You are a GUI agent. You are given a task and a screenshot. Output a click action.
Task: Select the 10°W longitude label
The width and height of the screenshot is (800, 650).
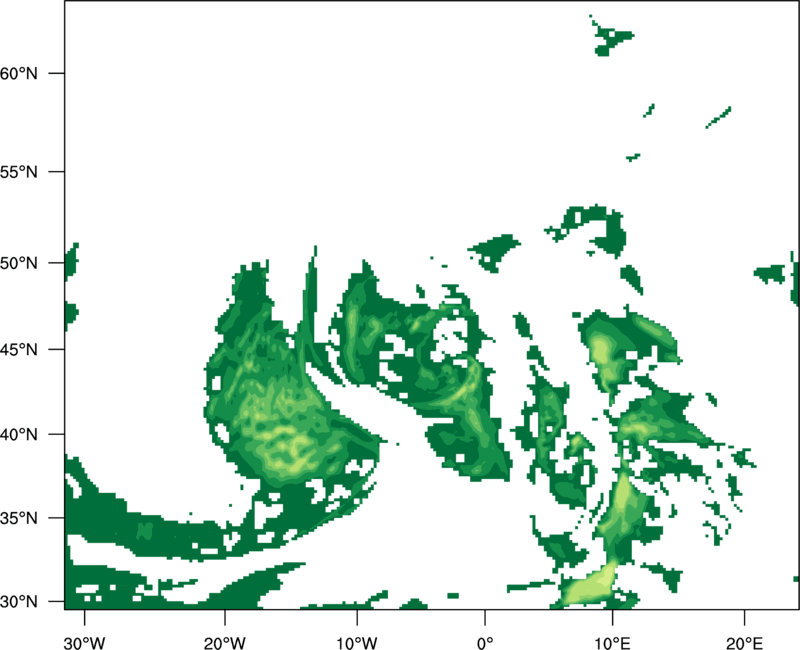click(x=357, y=643)
